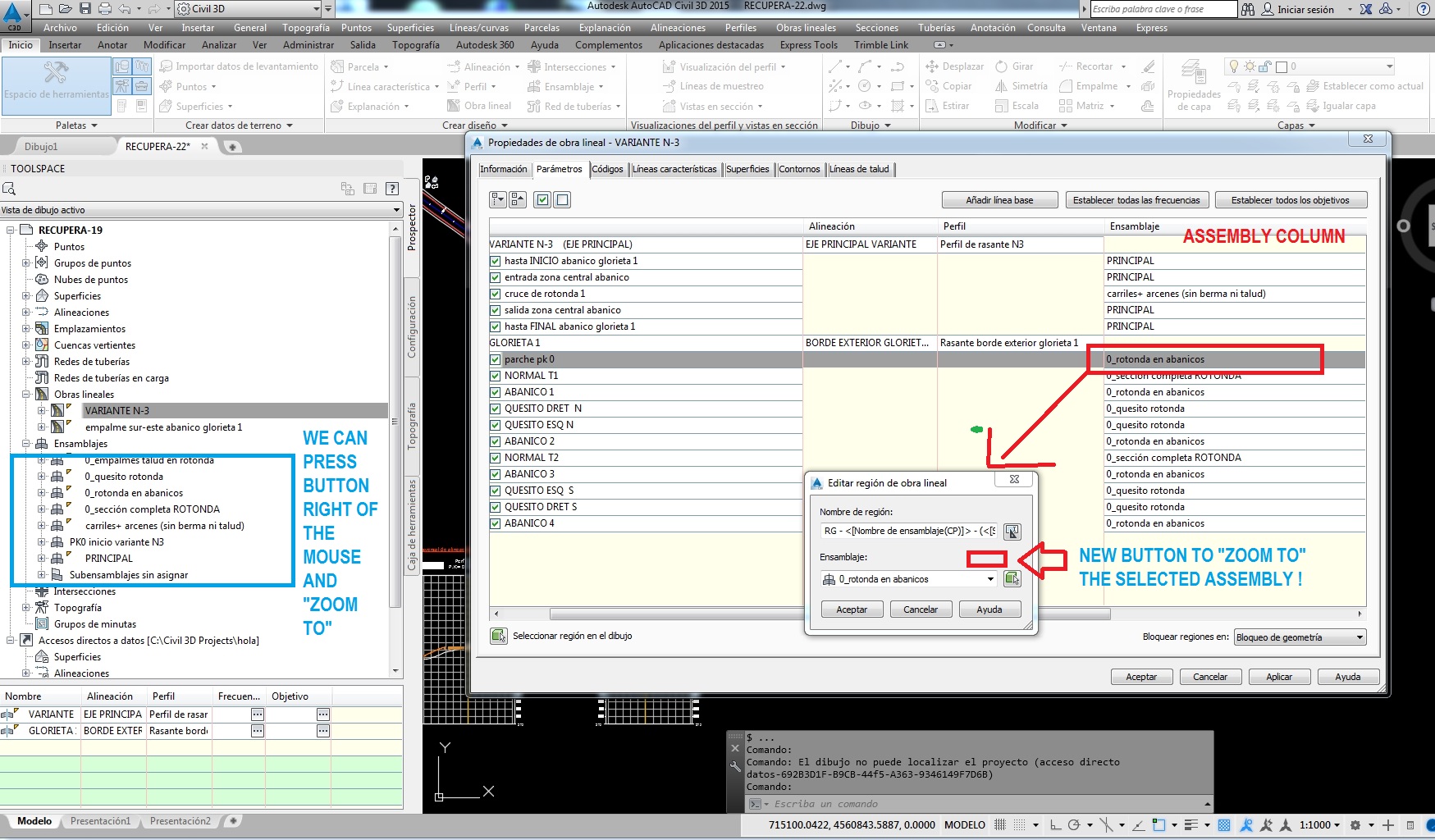Click Establecer todas las frecuencias button
The width and height of the screenshot is (1435, 840).
pyautogui.click(x=1136, y=200)
